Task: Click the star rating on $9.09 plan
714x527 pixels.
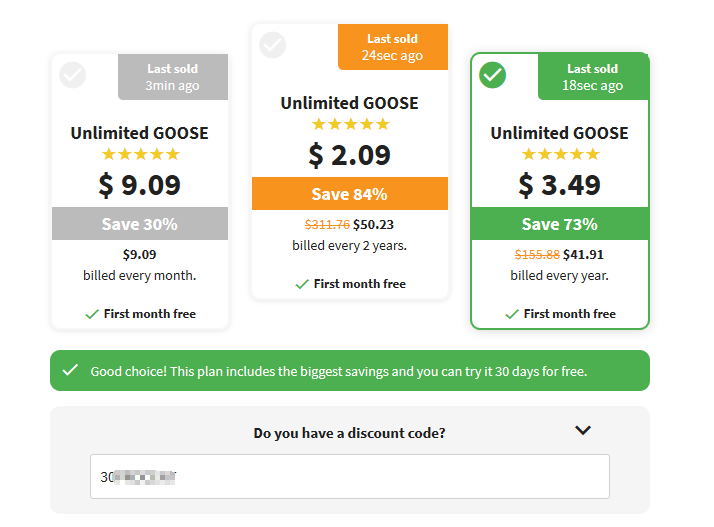Action: click(140, 154)
